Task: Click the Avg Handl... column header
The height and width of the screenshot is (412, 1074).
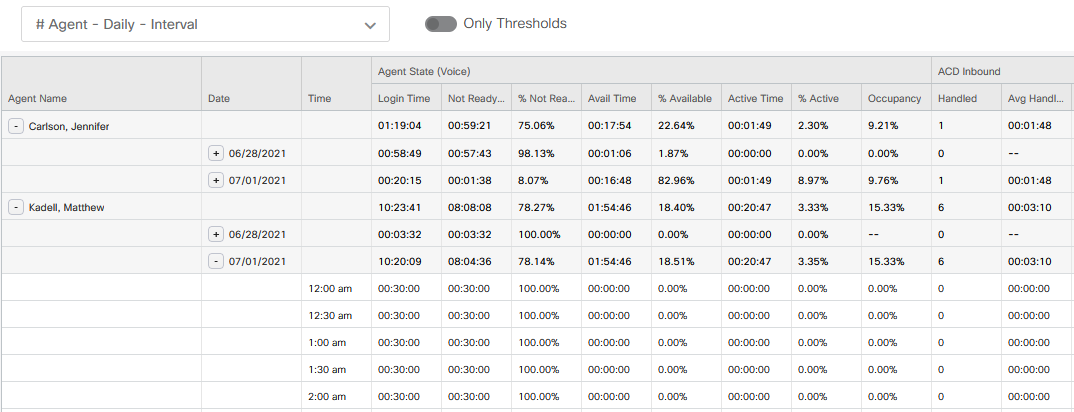Action: coord(1035,99)
